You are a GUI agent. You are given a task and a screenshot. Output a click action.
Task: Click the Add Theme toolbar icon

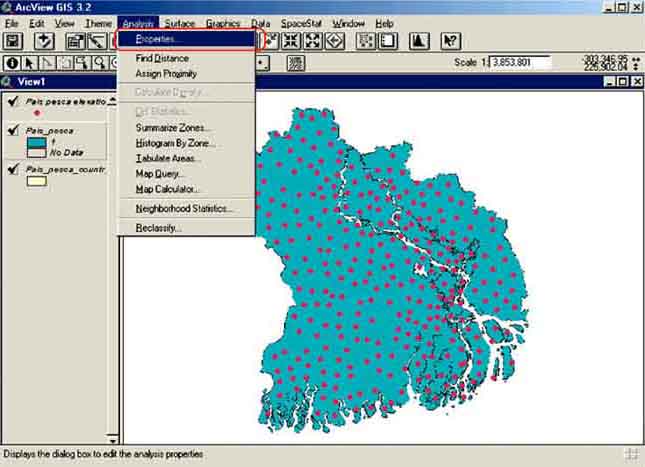pos(44,42)
